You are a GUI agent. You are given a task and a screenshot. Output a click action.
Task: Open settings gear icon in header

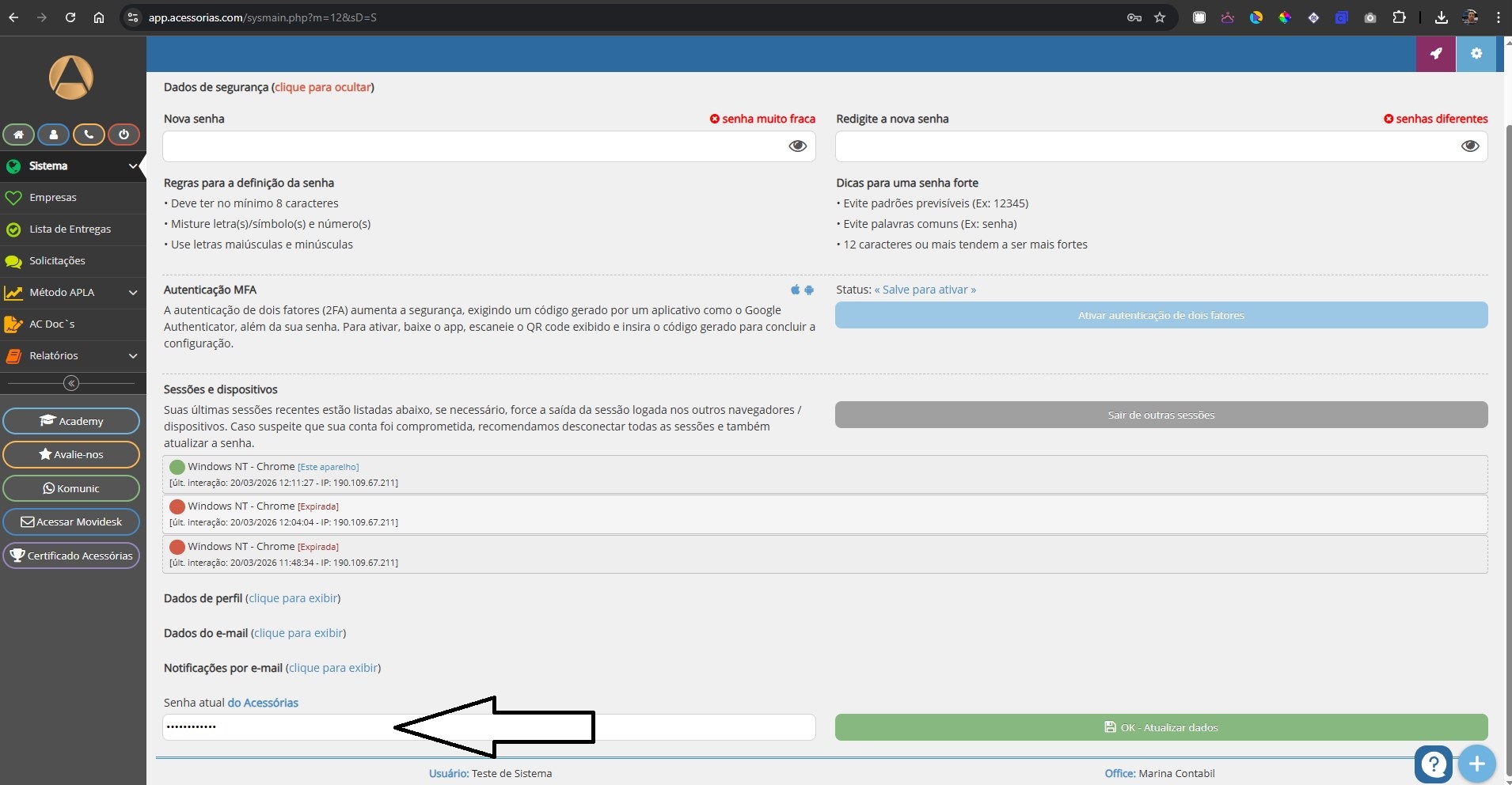point(1476,54)
